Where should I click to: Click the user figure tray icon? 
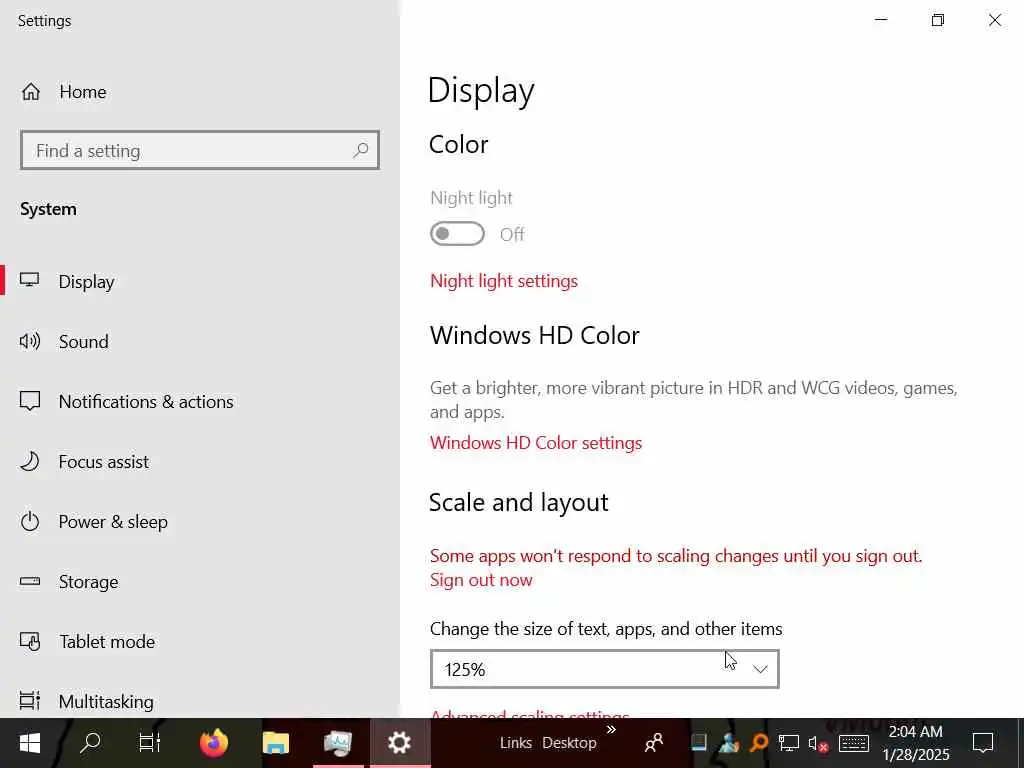[x=729, y=743]
